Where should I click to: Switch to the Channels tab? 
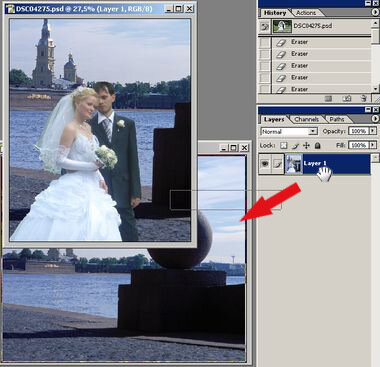point(306,119)
